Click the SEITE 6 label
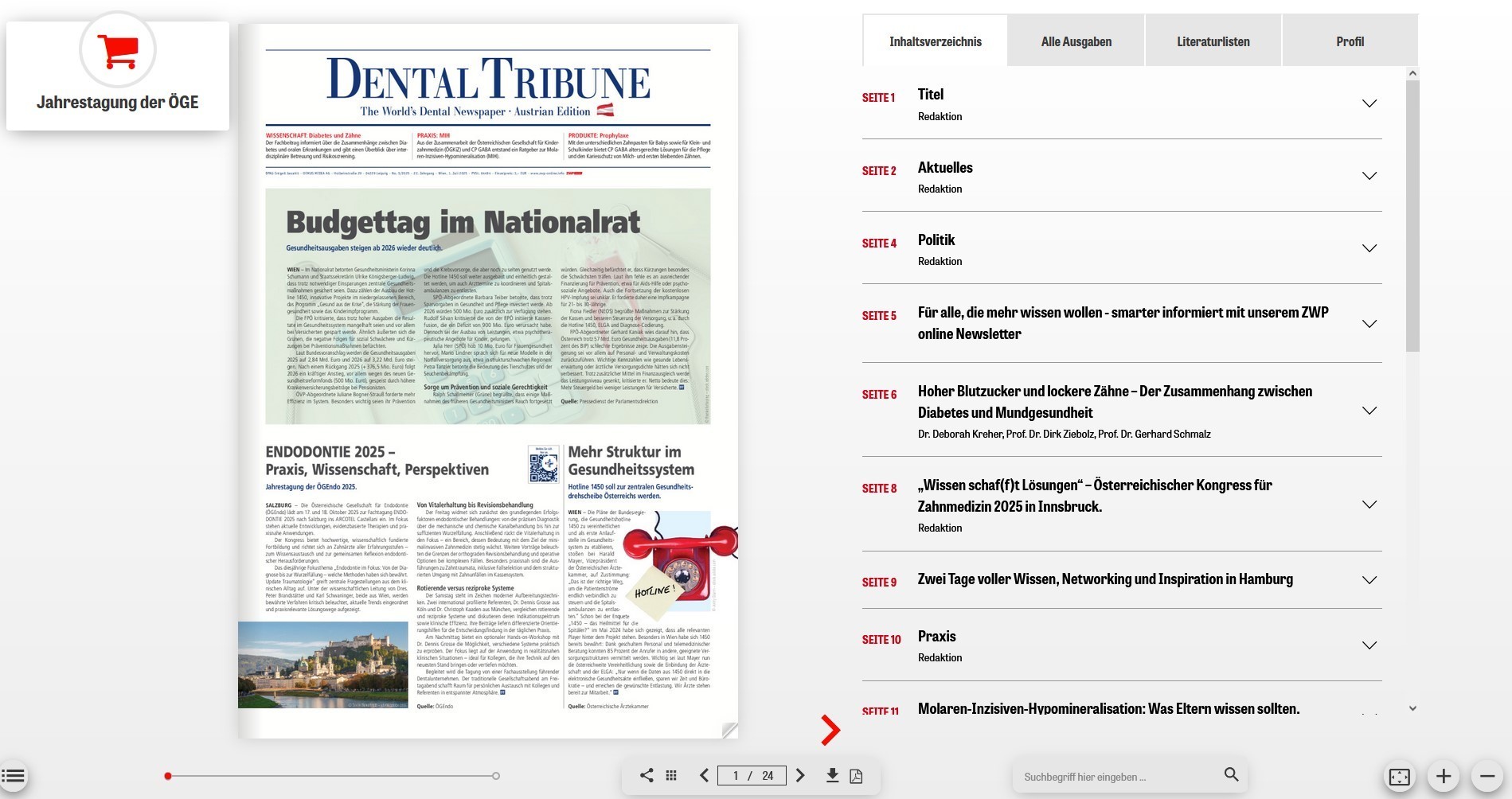The height and width of the screenshot is (799, 1512). click(x=879, y=395)
